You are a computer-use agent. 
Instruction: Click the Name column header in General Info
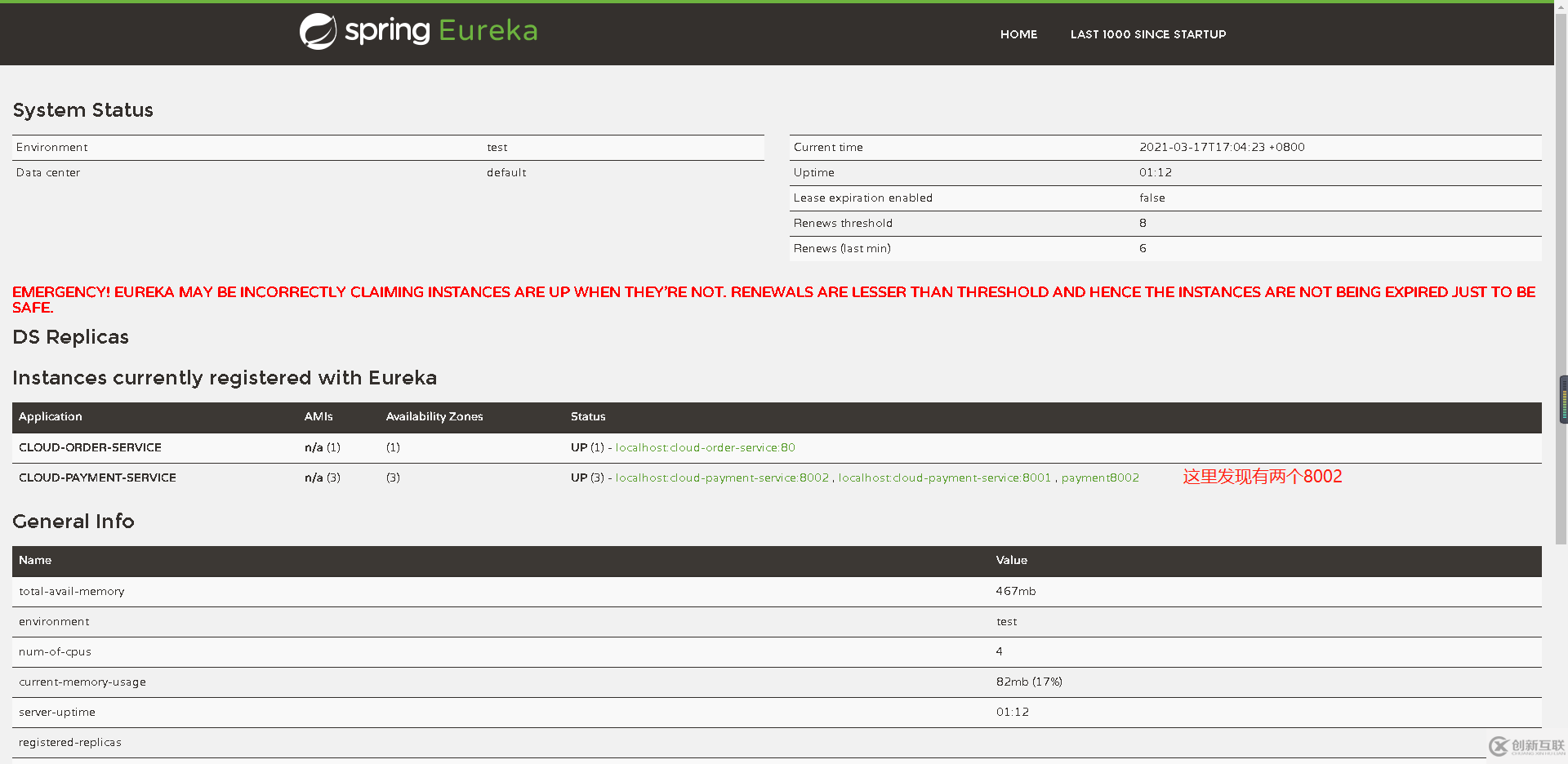coord(35,560)
